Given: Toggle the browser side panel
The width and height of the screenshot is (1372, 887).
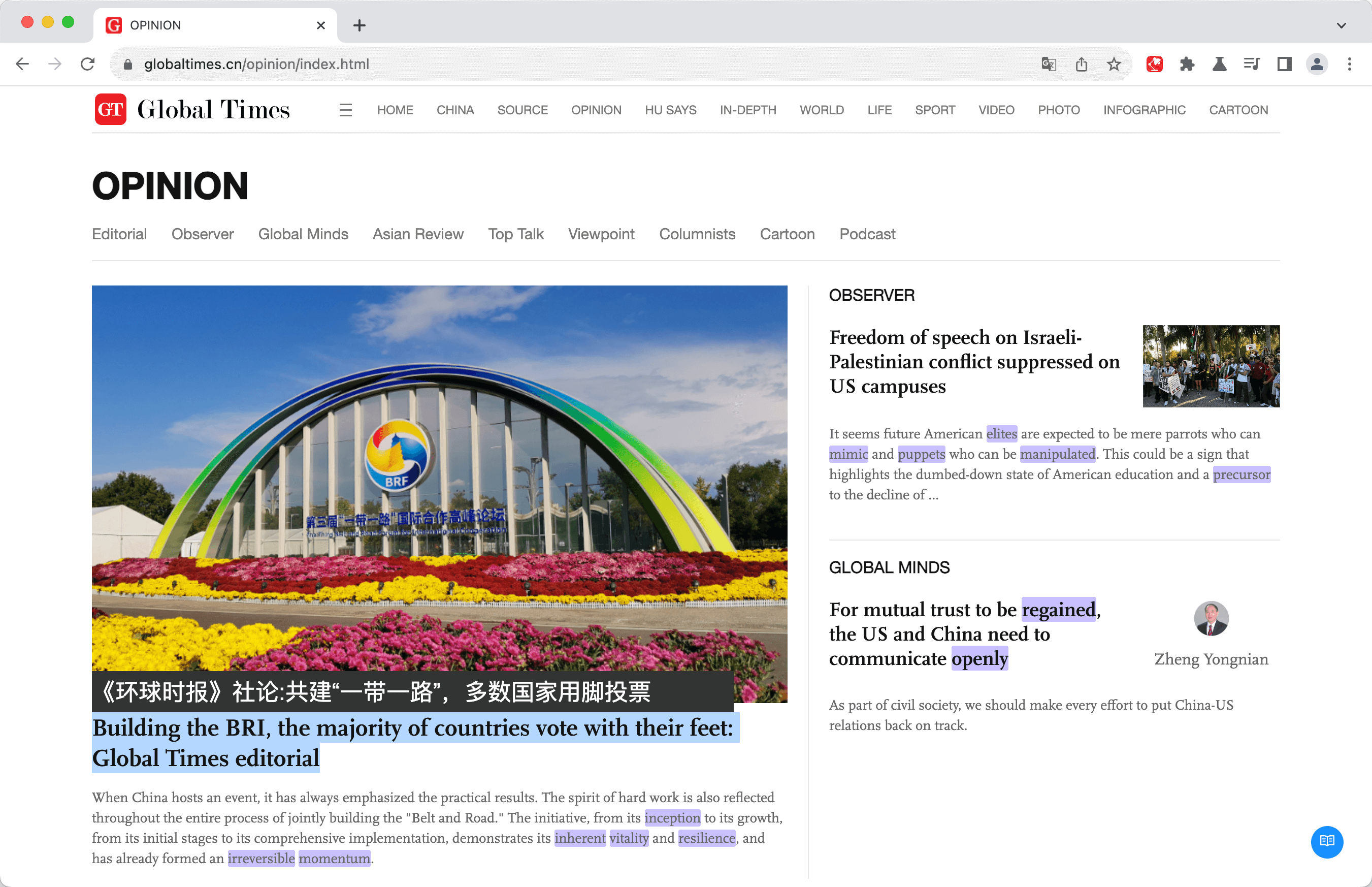Looking at the screenshot, I should coord(1284,64).
